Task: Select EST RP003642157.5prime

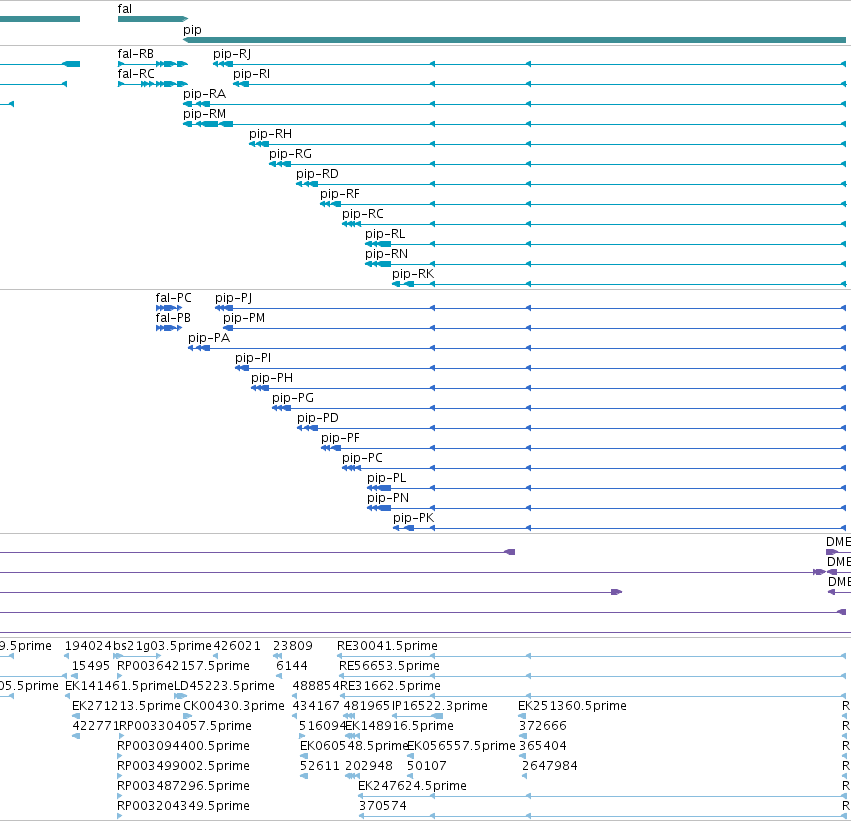Action: (x=183, y=666)
